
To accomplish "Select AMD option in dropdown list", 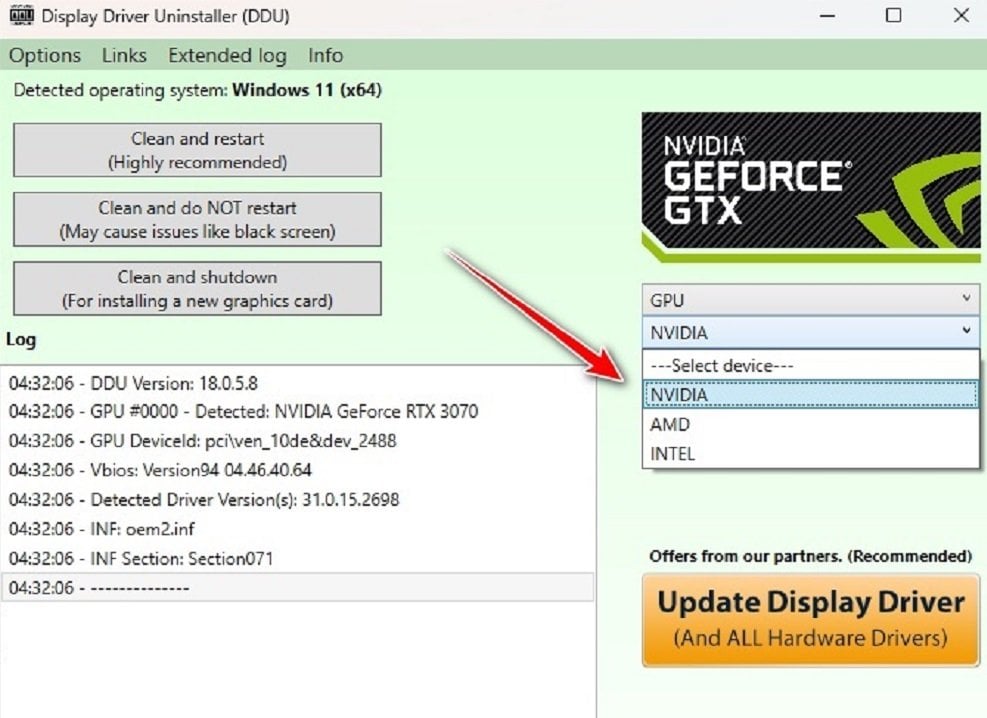I will click(811, 424).
